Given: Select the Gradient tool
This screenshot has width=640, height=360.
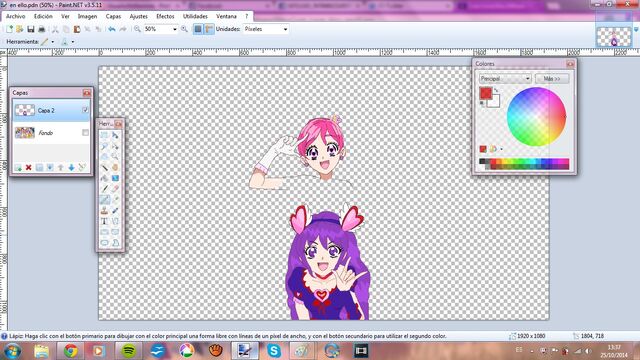Looking at the screenshot, I should [x=116, y=178].
